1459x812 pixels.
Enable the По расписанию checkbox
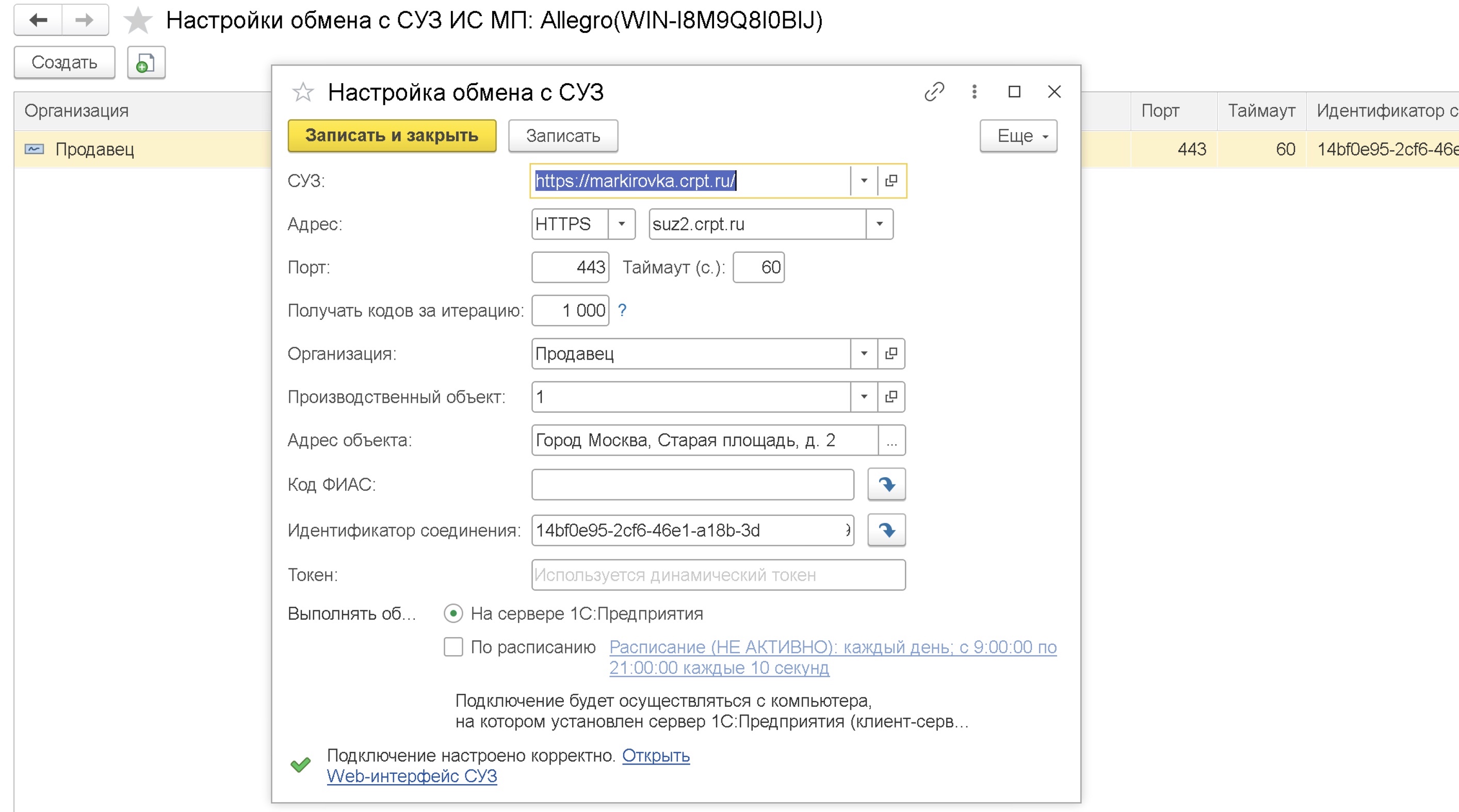tap(453, 646)
